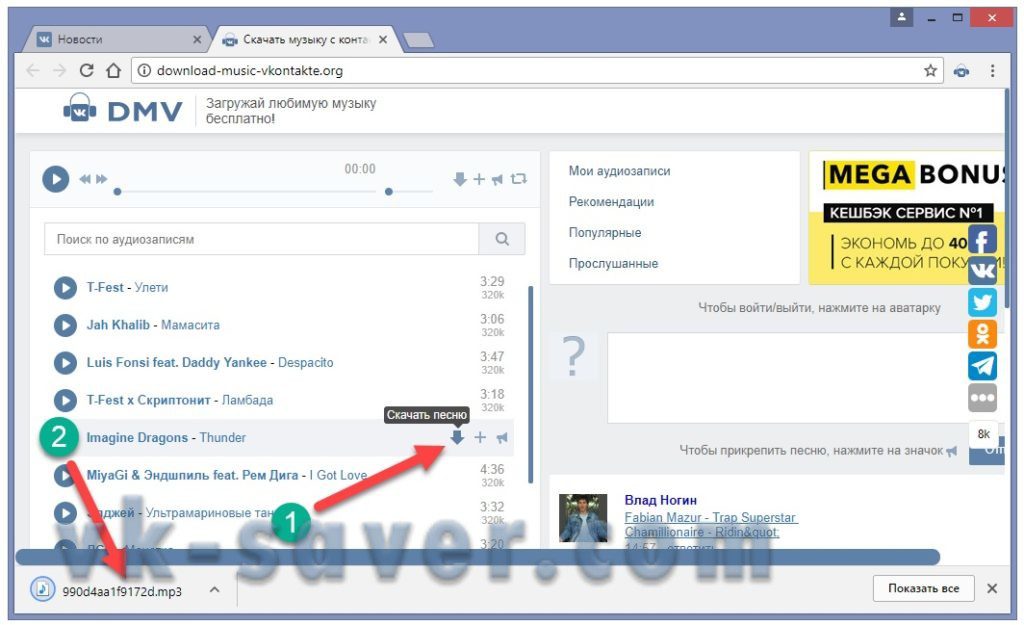This screenshot has height=625, width=1024.
Task: Click the player's megaphone share icon
Action: 498,179
